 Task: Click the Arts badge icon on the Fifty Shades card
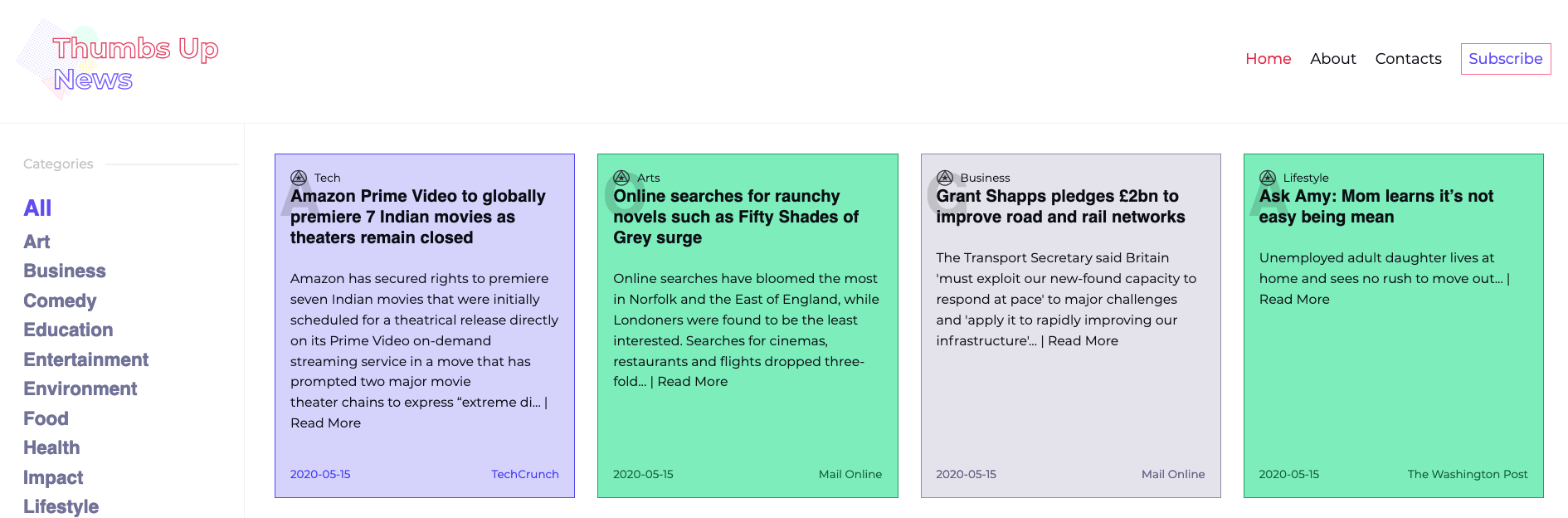[x=621, y=177]
